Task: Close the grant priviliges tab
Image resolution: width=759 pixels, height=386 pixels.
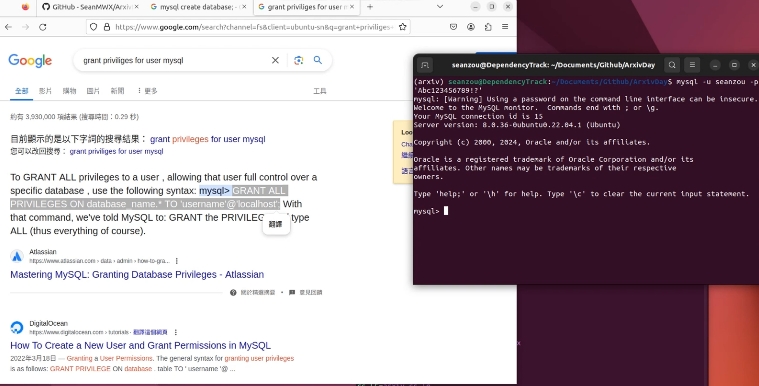Action: click(x=352, y=7)
